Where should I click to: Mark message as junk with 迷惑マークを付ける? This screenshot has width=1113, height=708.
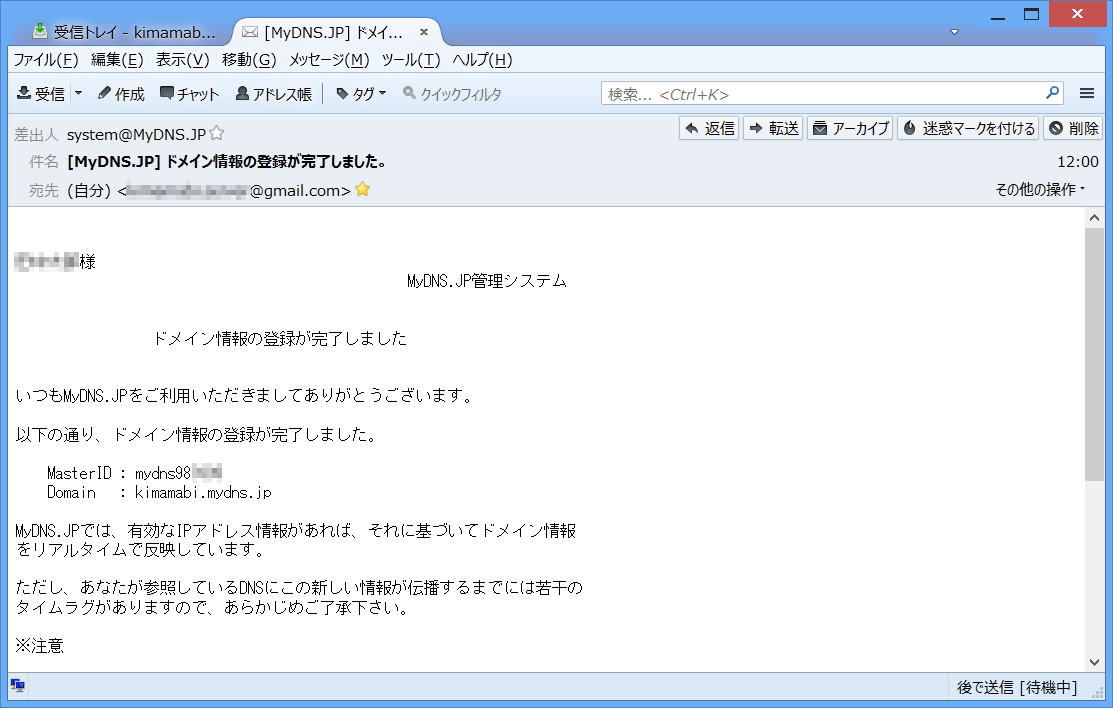(x=968, y=128)
